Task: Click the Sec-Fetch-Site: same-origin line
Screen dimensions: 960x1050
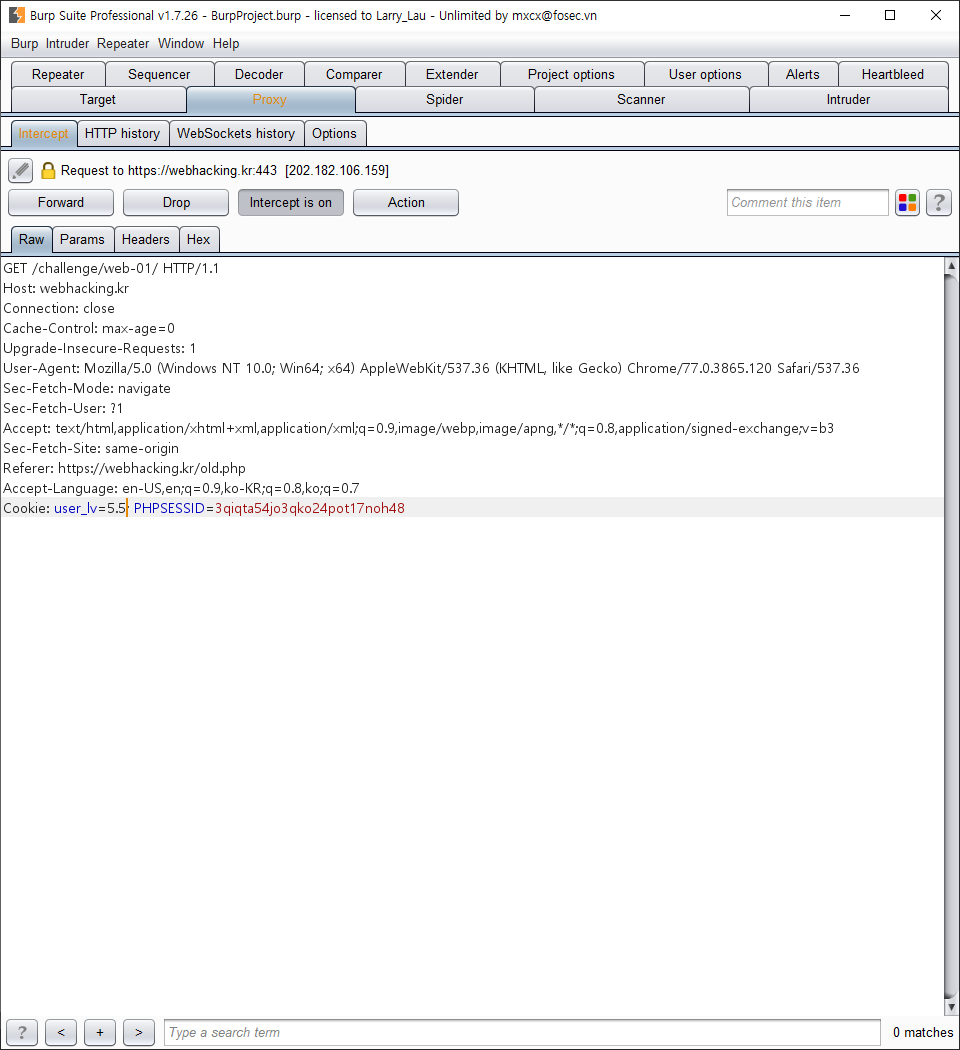Action: [91, 449]
